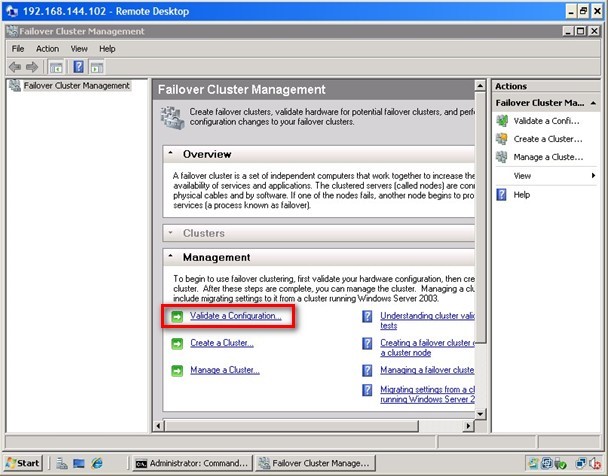Open Managing a failover cluster link
Viewport: 608px width, 476px height.
(x=427, y=370)
